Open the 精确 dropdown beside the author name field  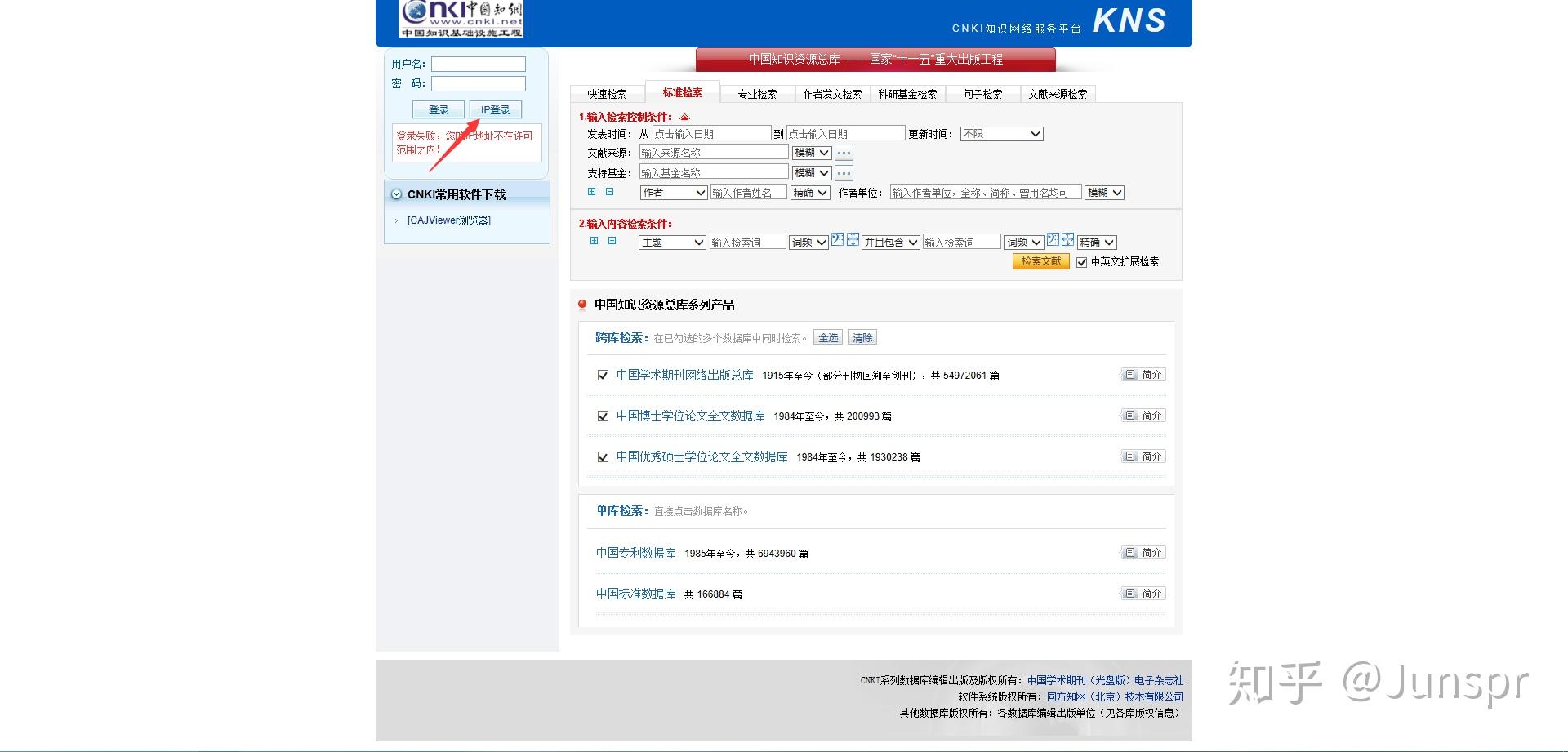[x=810, y=193]
